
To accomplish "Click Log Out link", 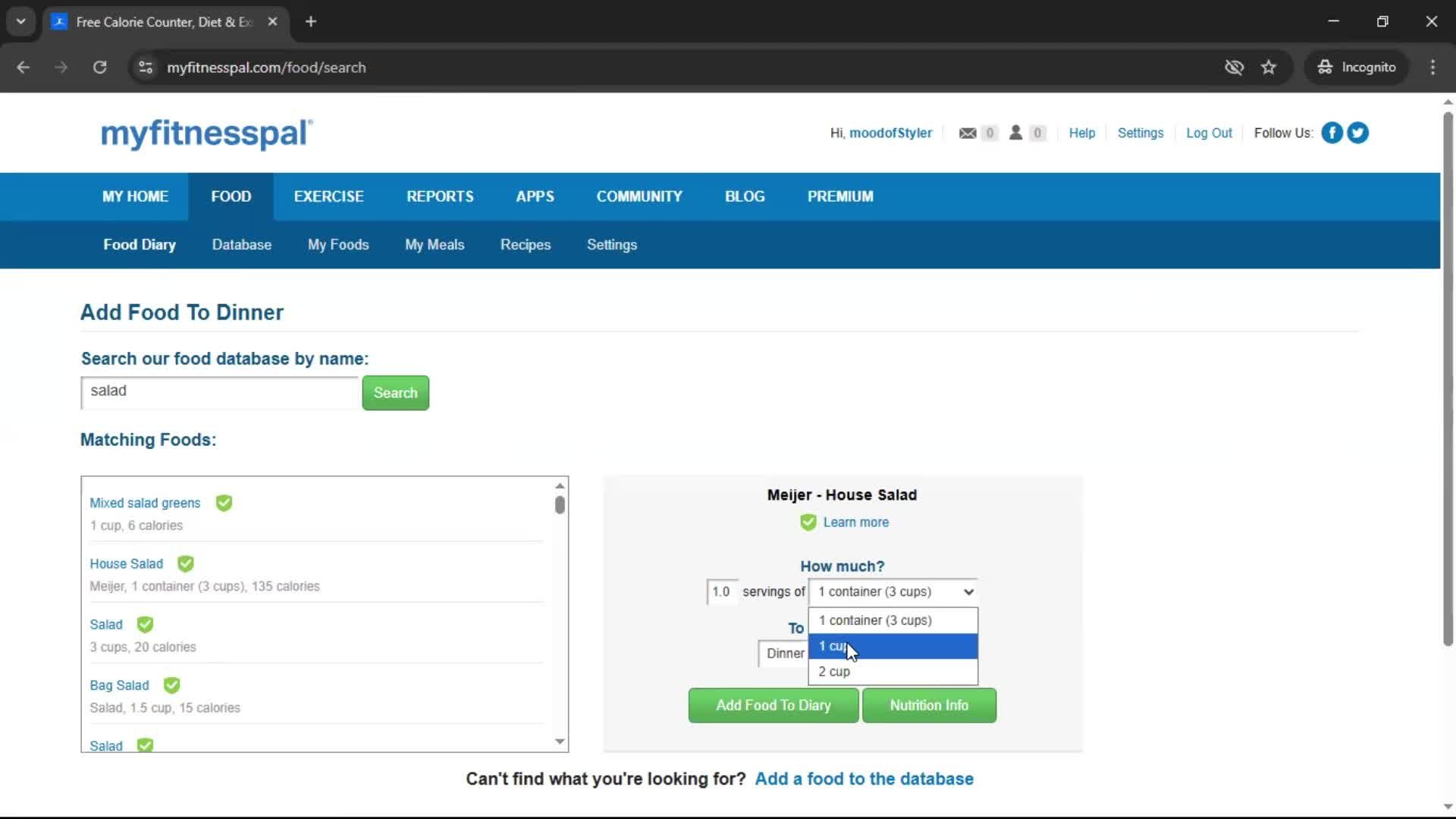I will (x=1209, y=133).
